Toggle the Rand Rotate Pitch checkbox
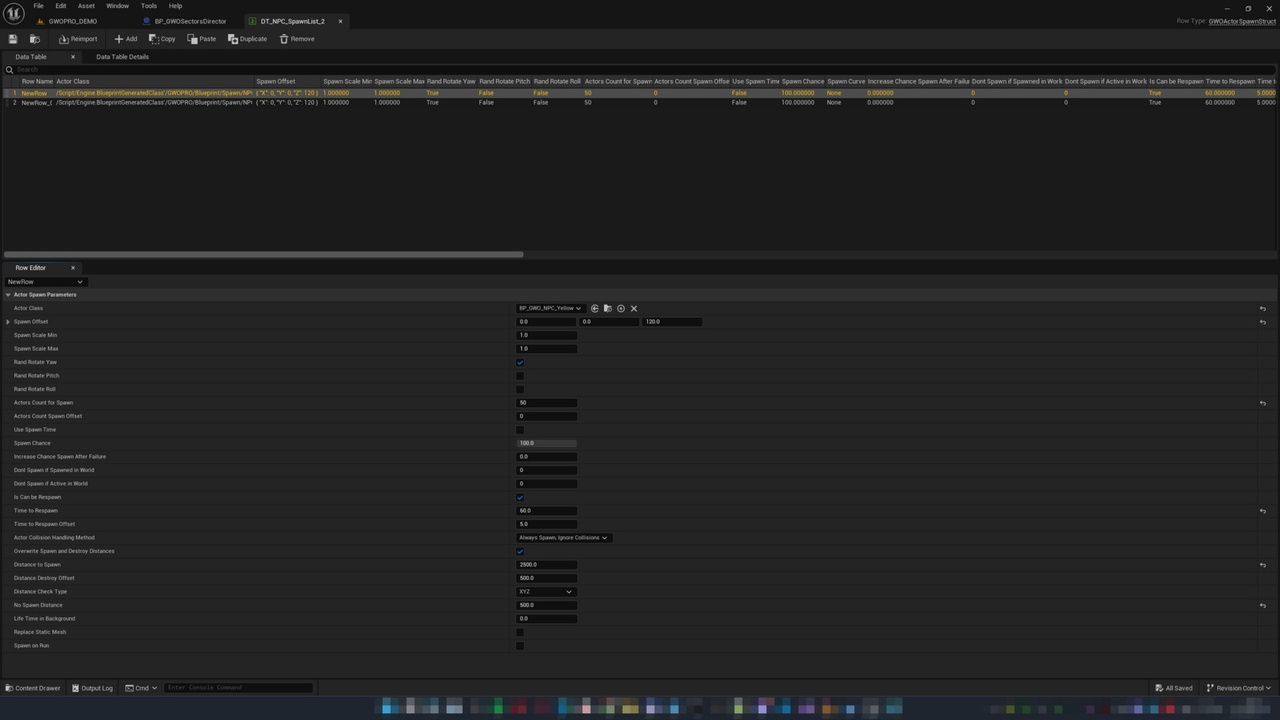The height and width of the screenshot is (720, 1280). [x=520, y=376]
